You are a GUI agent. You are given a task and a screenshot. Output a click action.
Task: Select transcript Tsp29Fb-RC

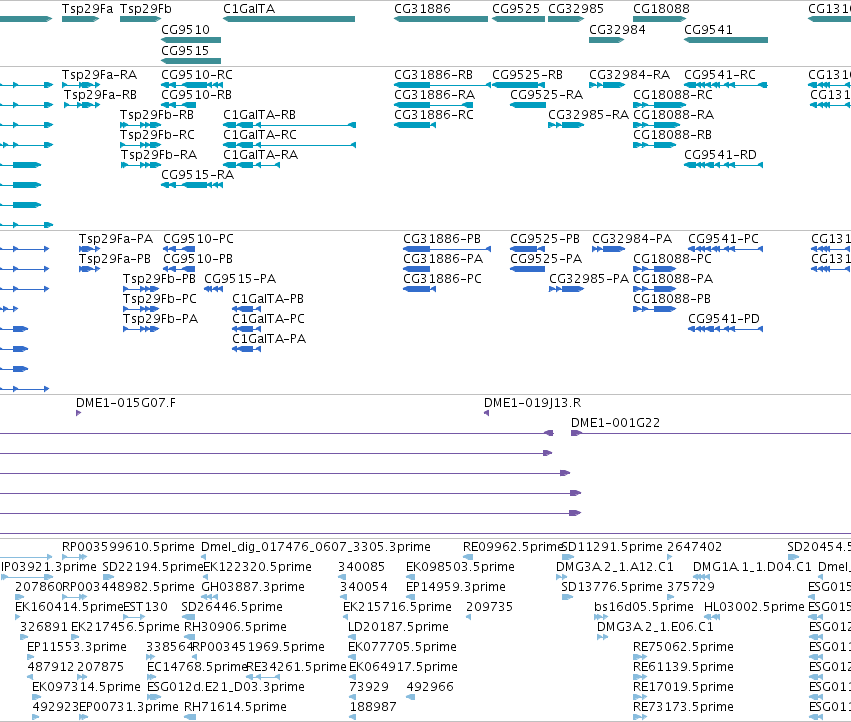click(140, 145)
